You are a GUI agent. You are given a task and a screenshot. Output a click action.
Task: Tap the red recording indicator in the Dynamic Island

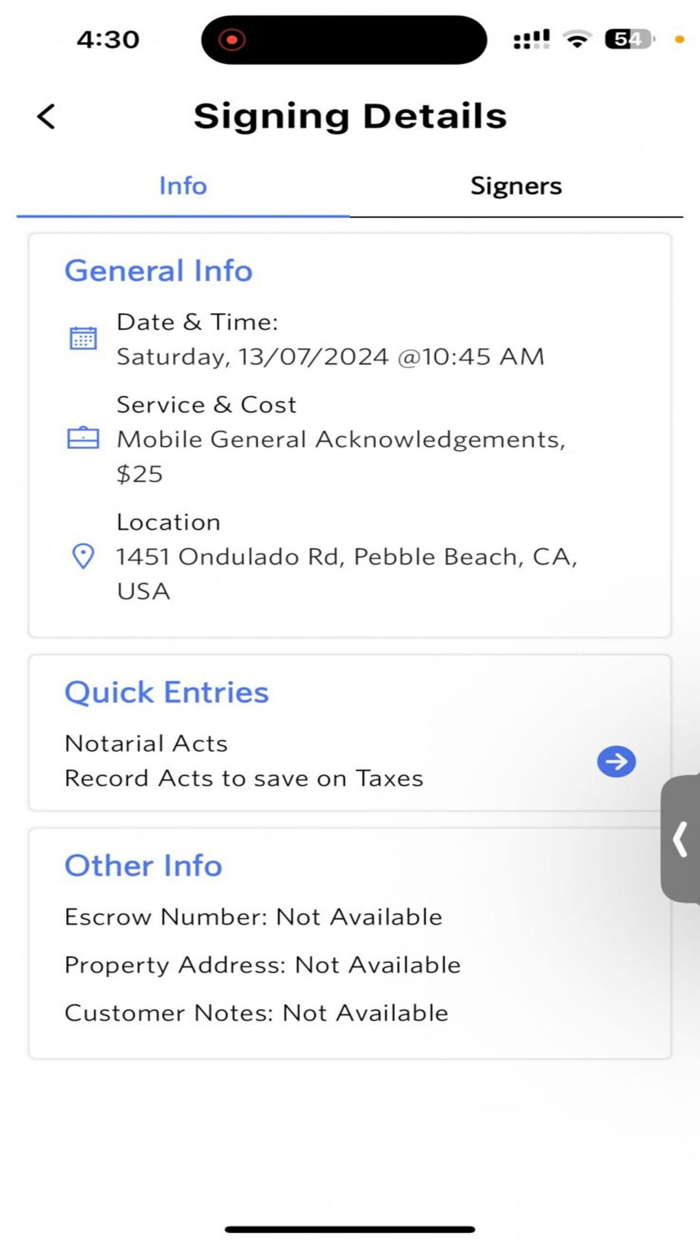[231, 40]
